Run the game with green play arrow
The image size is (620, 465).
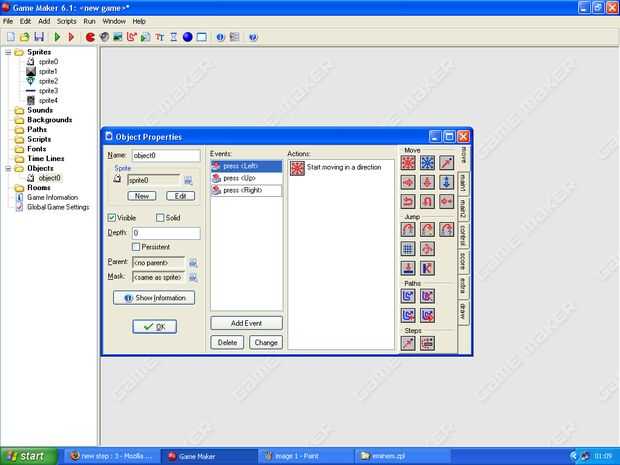57,37
